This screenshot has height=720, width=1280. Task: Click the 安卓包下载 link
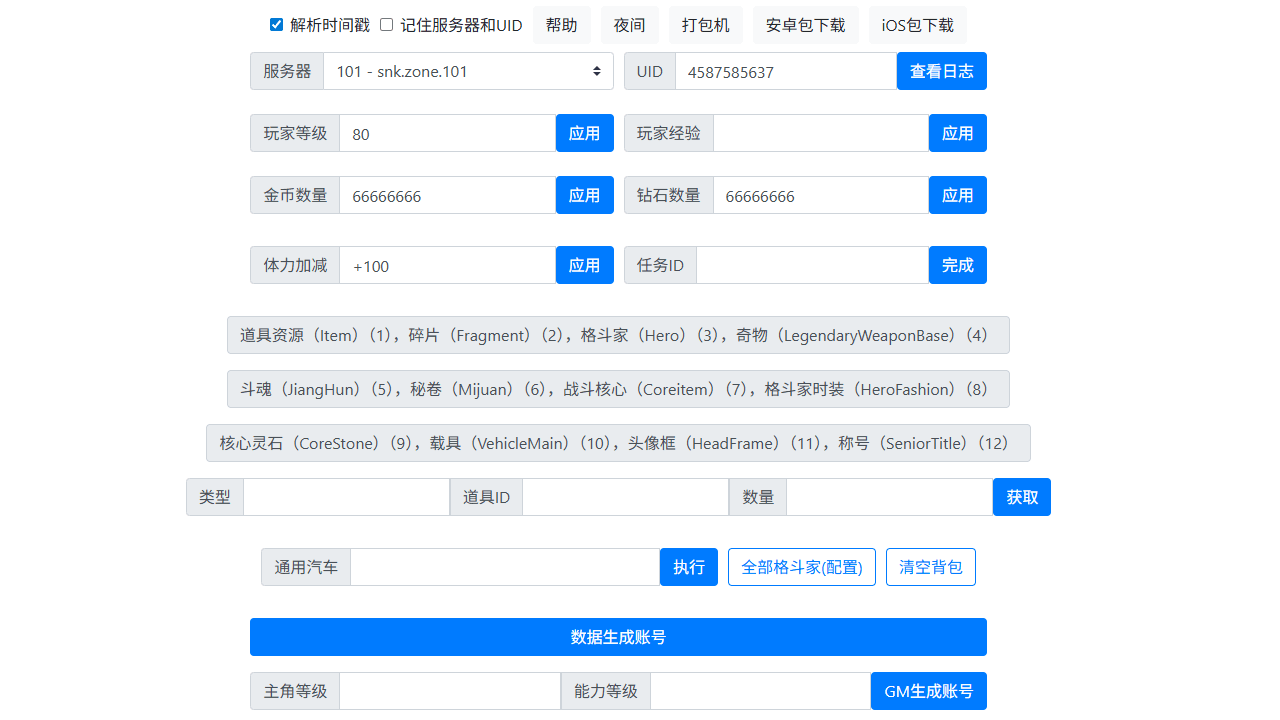coord(805,25)
